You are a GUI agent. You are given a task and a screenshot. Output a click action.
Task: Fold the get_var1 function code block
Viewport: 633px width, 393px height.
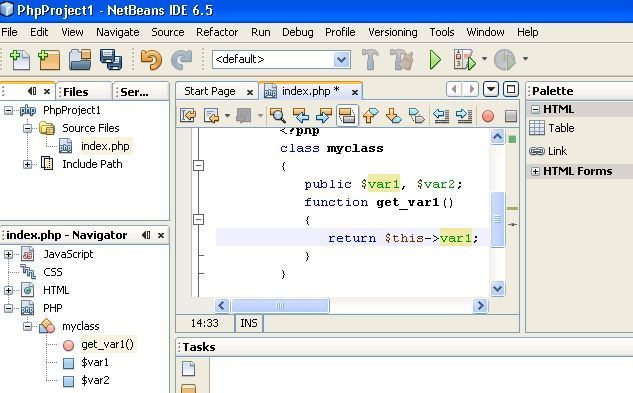click(198, 220)
